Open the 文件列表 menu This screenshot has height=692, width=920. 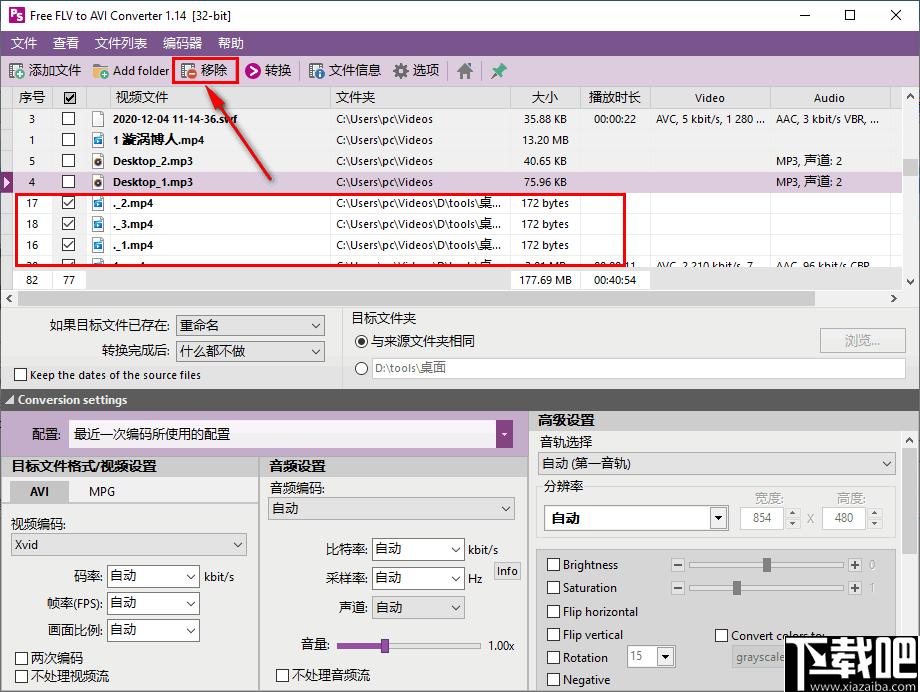click(x=121, y=43)
